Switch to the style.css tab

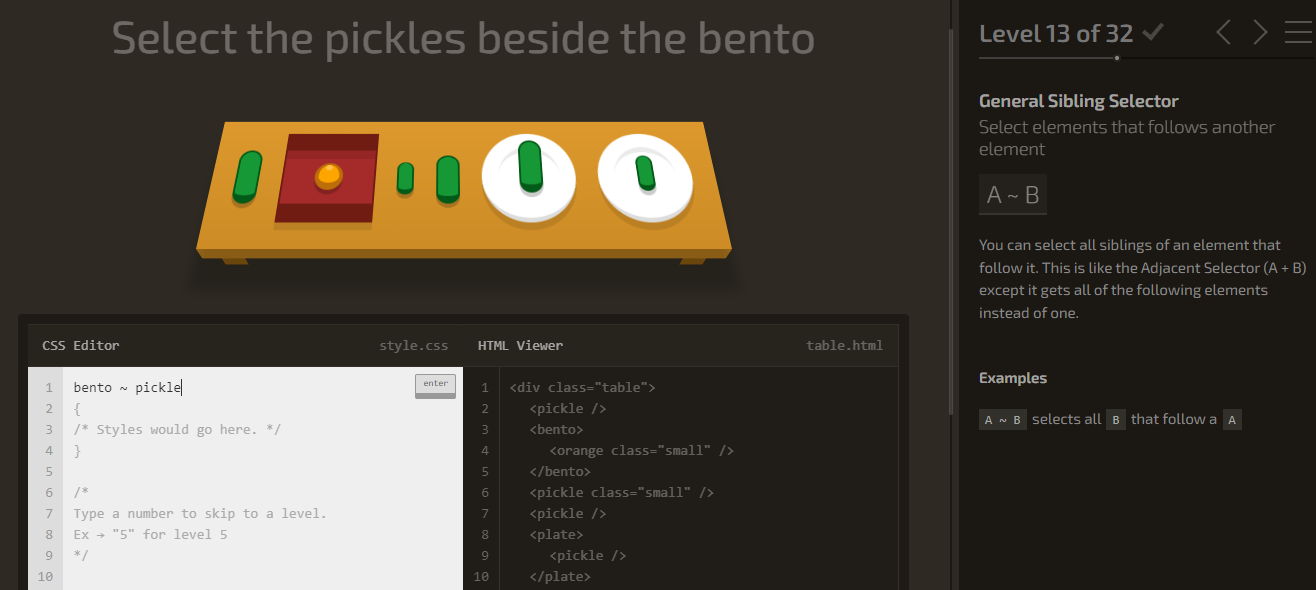coord(414,345)
